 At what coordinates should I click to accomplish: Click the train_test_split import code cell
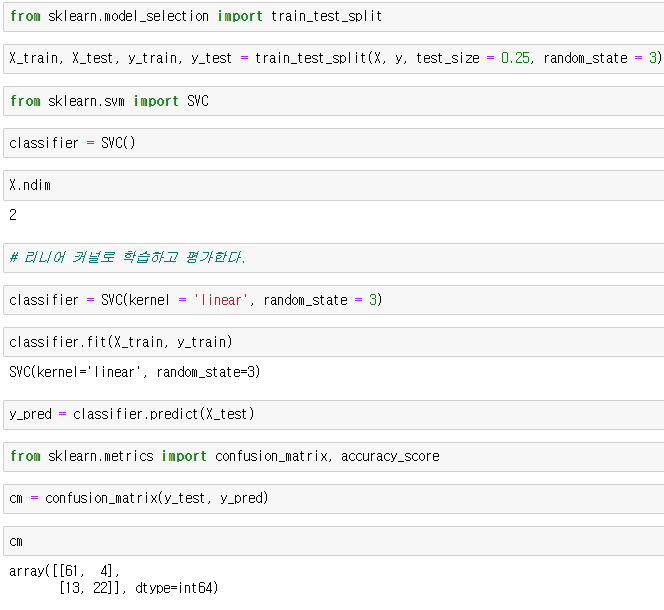[x=334, y=16]
